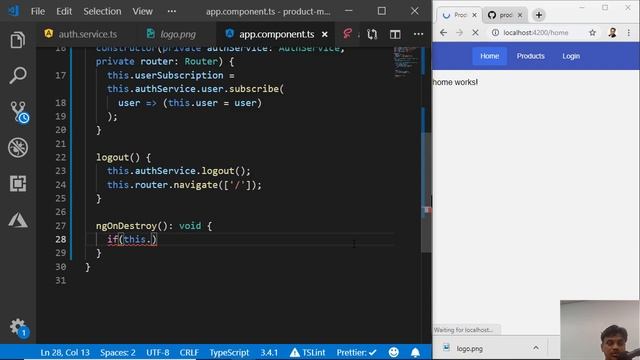Screen dimensions: 640x360
Task: Click code line 24 router.navigate
Action: (x=184, y=185)
